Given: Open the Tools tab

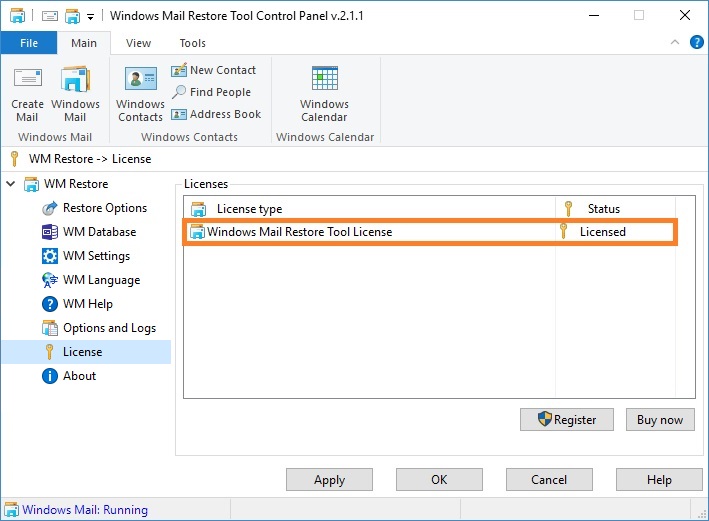Looking at the screenshot, I should pyautogui.click(x=193, y=43).
